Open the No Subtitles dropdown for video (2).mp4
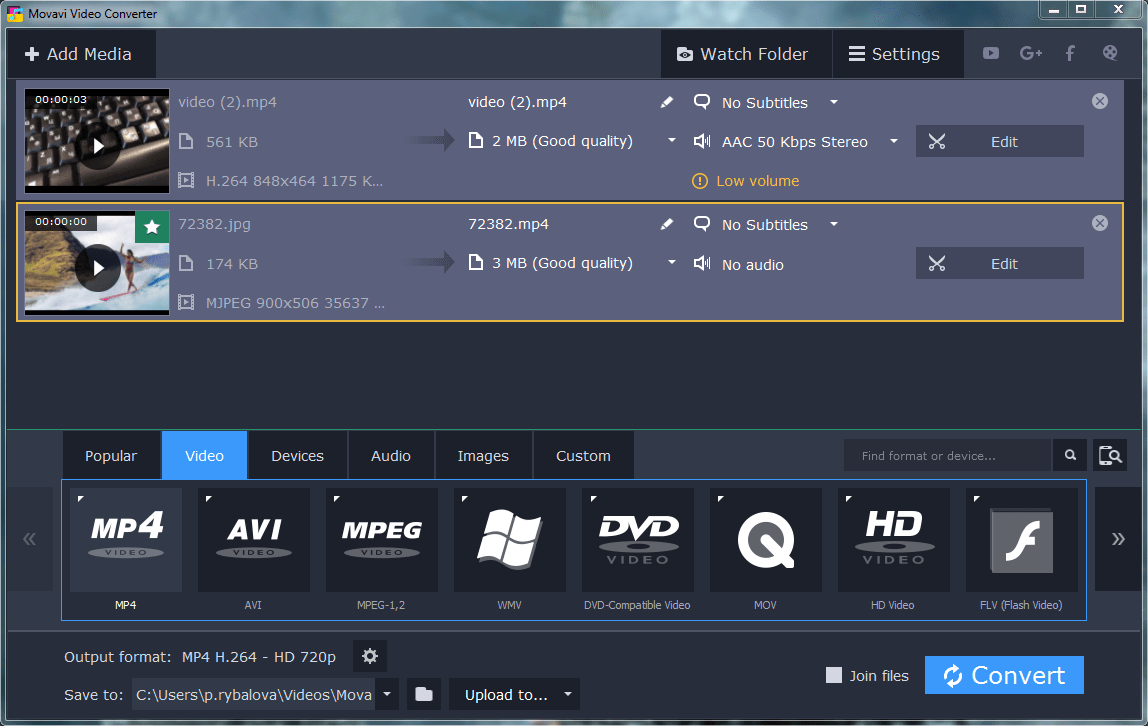The image size is (1148, 726). point(833,102)
